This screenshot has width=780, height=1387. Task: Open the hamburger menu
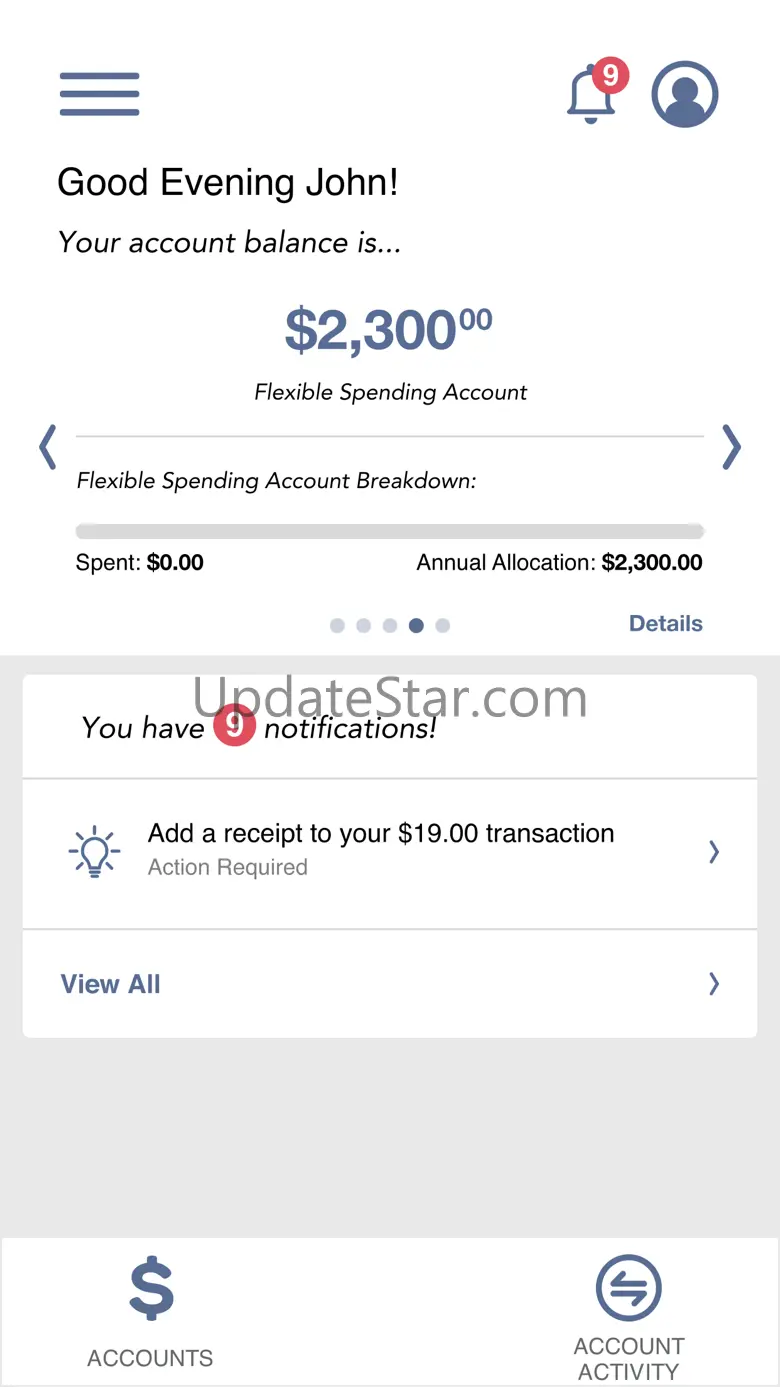pyautogui.click(x=99, y=94)
